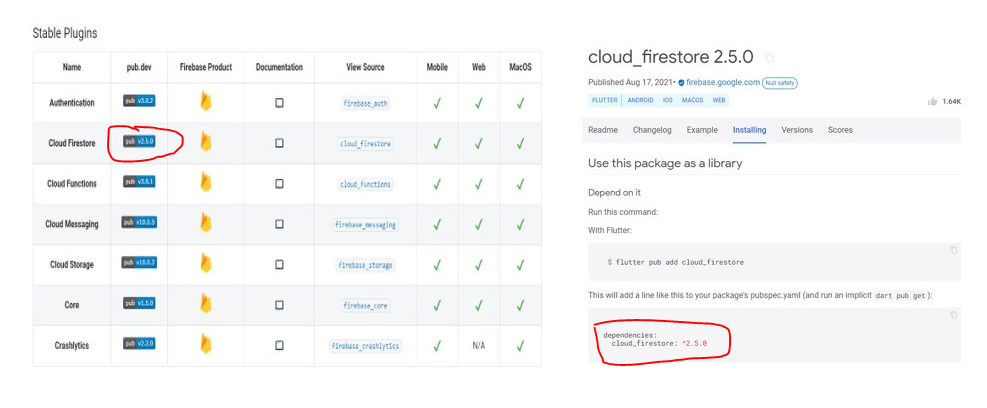Select the Installing tab

[x=749, y=130]
